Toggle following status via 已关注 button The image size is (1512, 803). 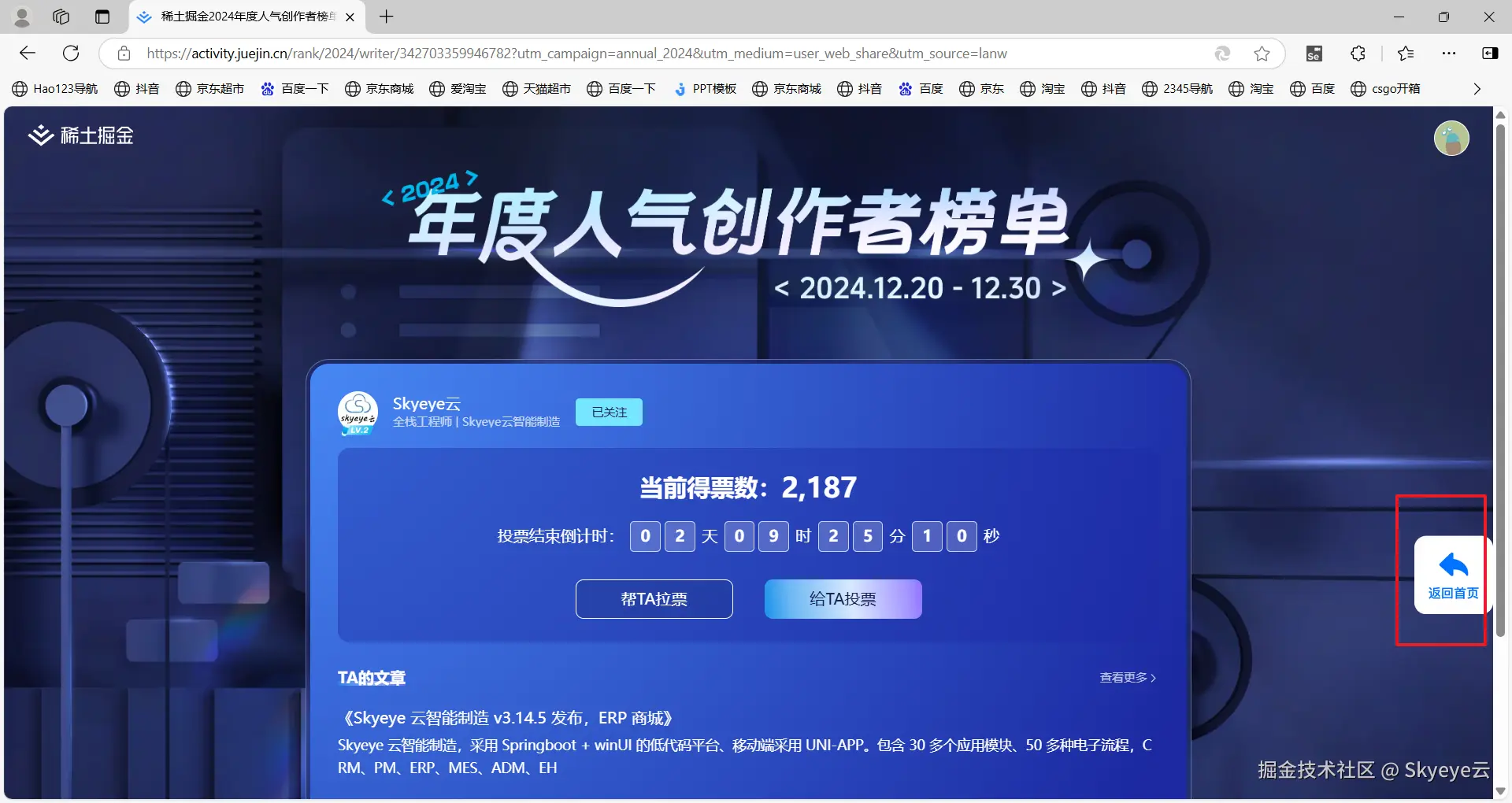[608, 412]
